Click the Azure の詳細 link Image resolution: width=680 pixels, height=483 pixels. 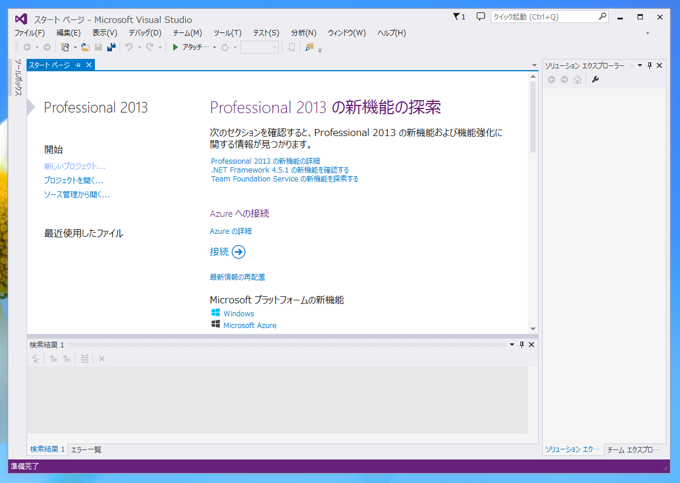[231, 231]
